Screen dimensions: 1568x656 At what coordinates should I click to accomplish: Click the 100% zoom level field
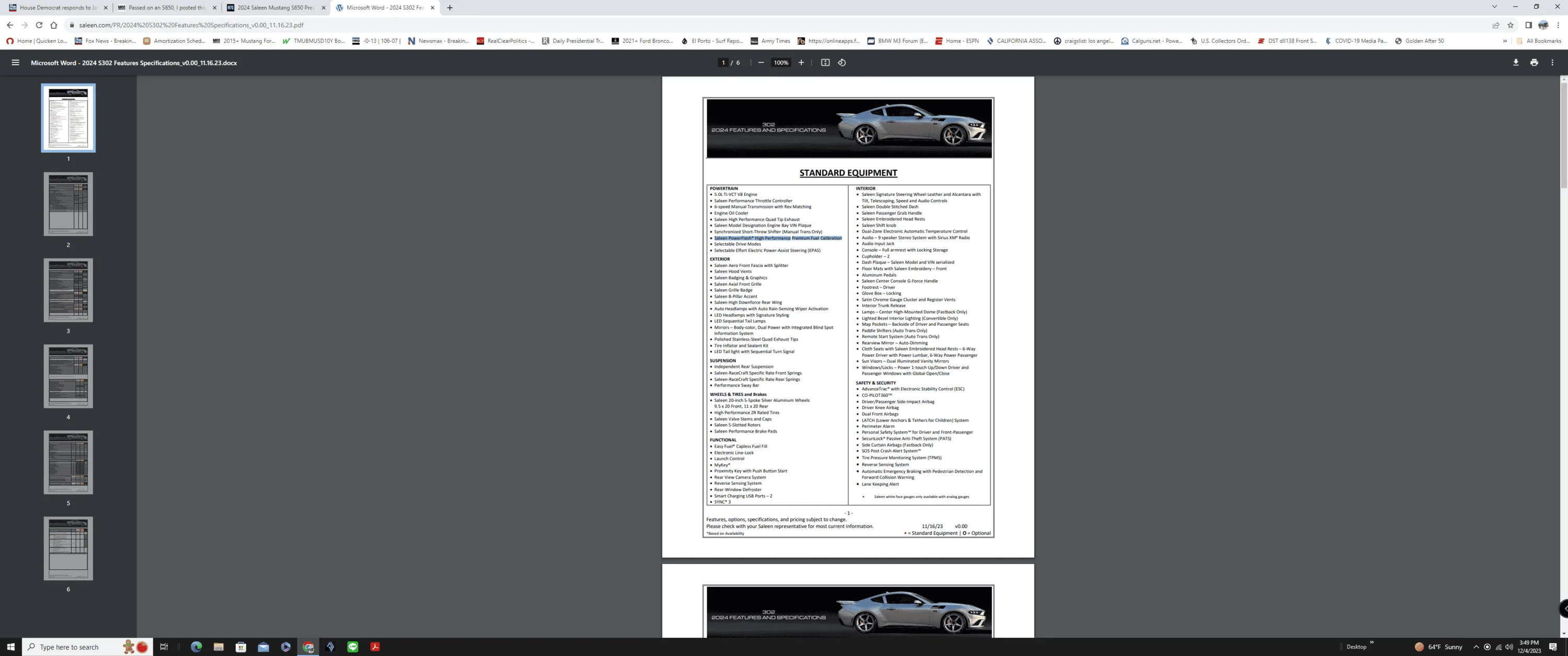781,63
